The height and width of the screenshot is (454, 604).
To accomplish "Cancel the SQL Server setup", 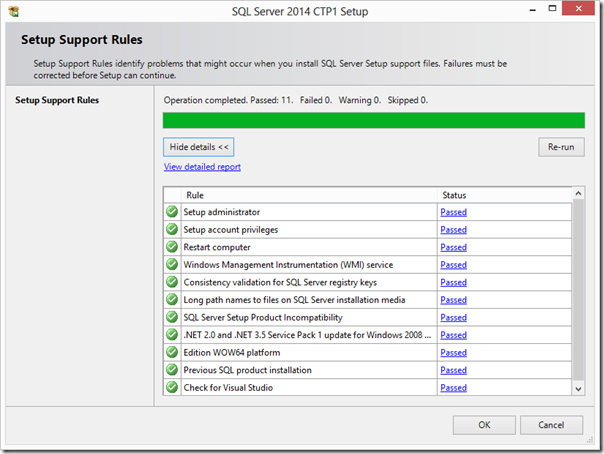I will click(551, 425).
